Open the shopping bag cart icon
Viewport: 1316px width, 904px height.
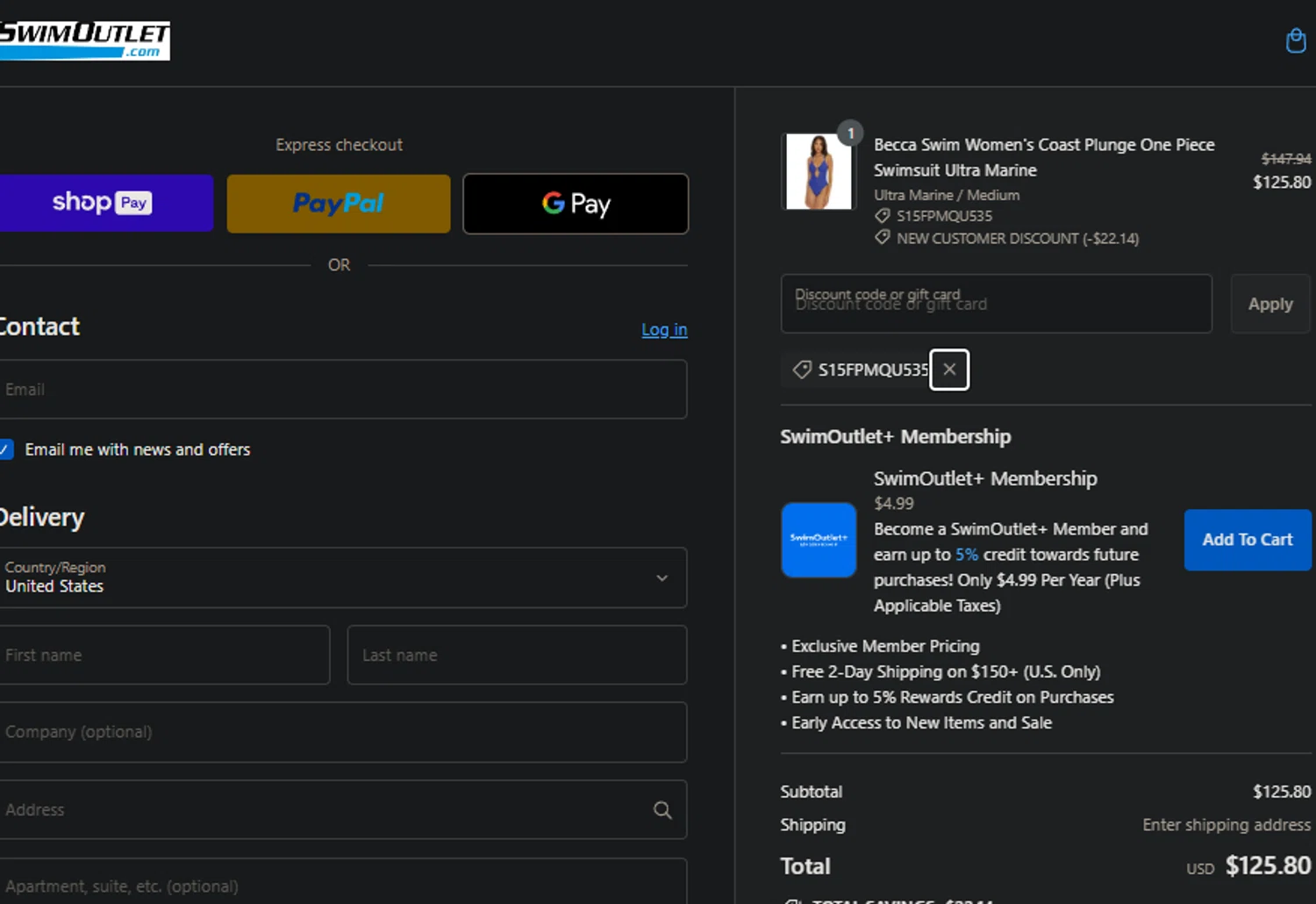[1295, 40]
